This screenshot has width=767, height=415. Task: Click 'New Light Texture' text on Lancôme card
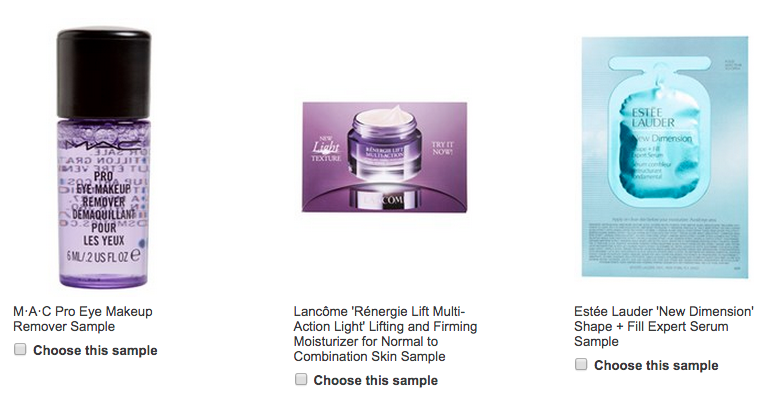326,148
